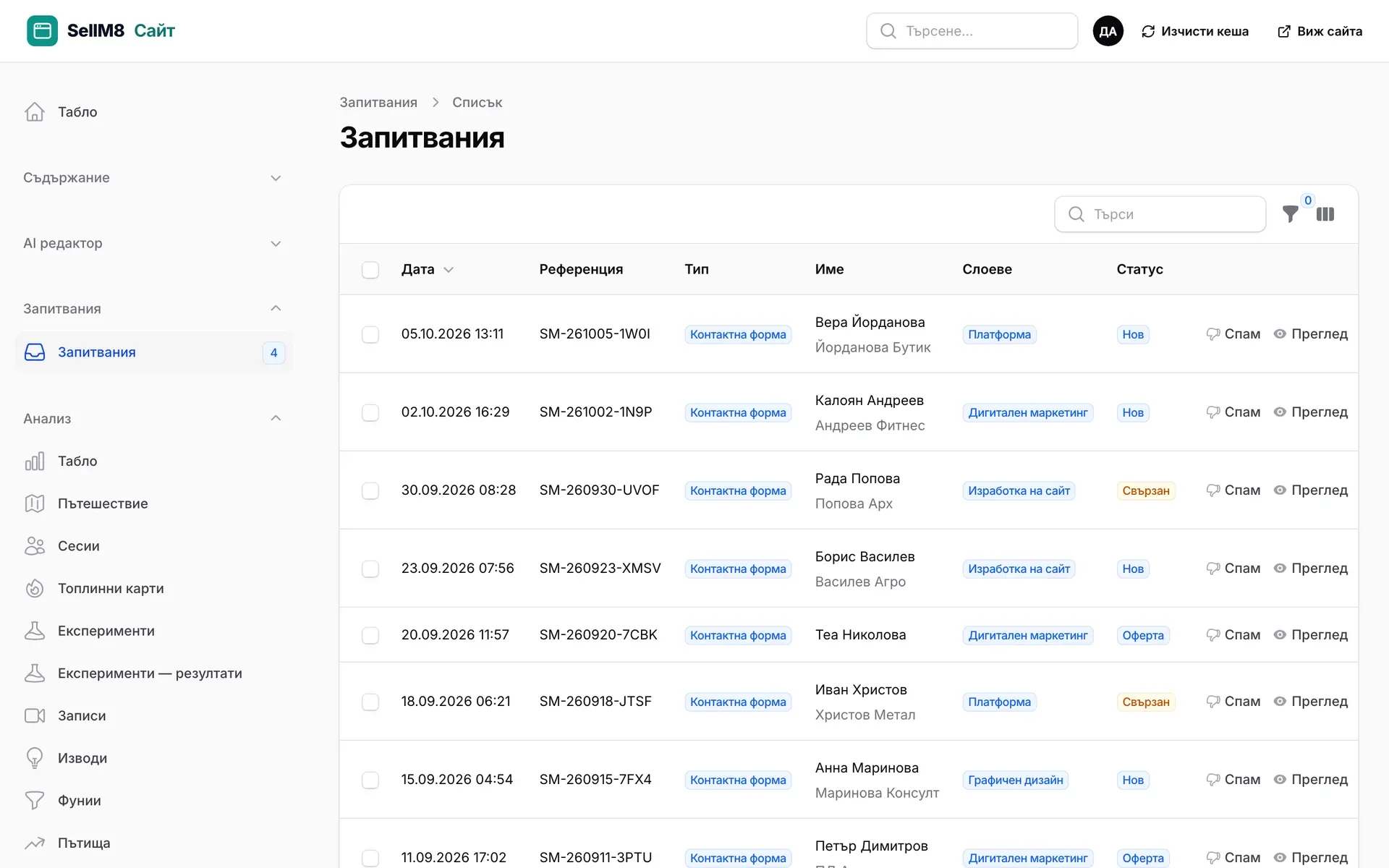Open Сесии users item
The image size is (1389, 868).
click(x=153, y=546)
